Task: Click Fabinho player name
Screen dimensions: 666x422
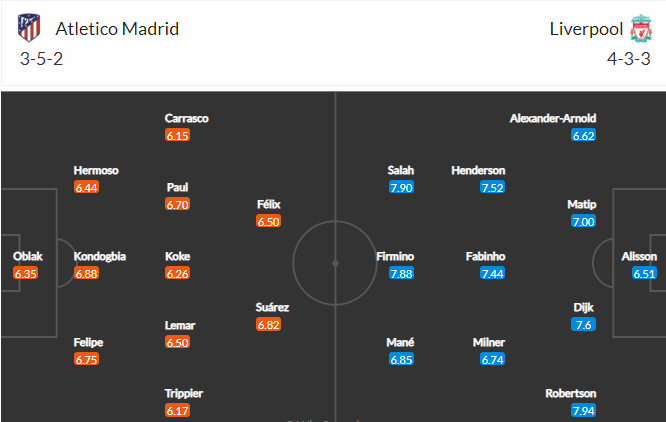Action: (x=485, y=256)
